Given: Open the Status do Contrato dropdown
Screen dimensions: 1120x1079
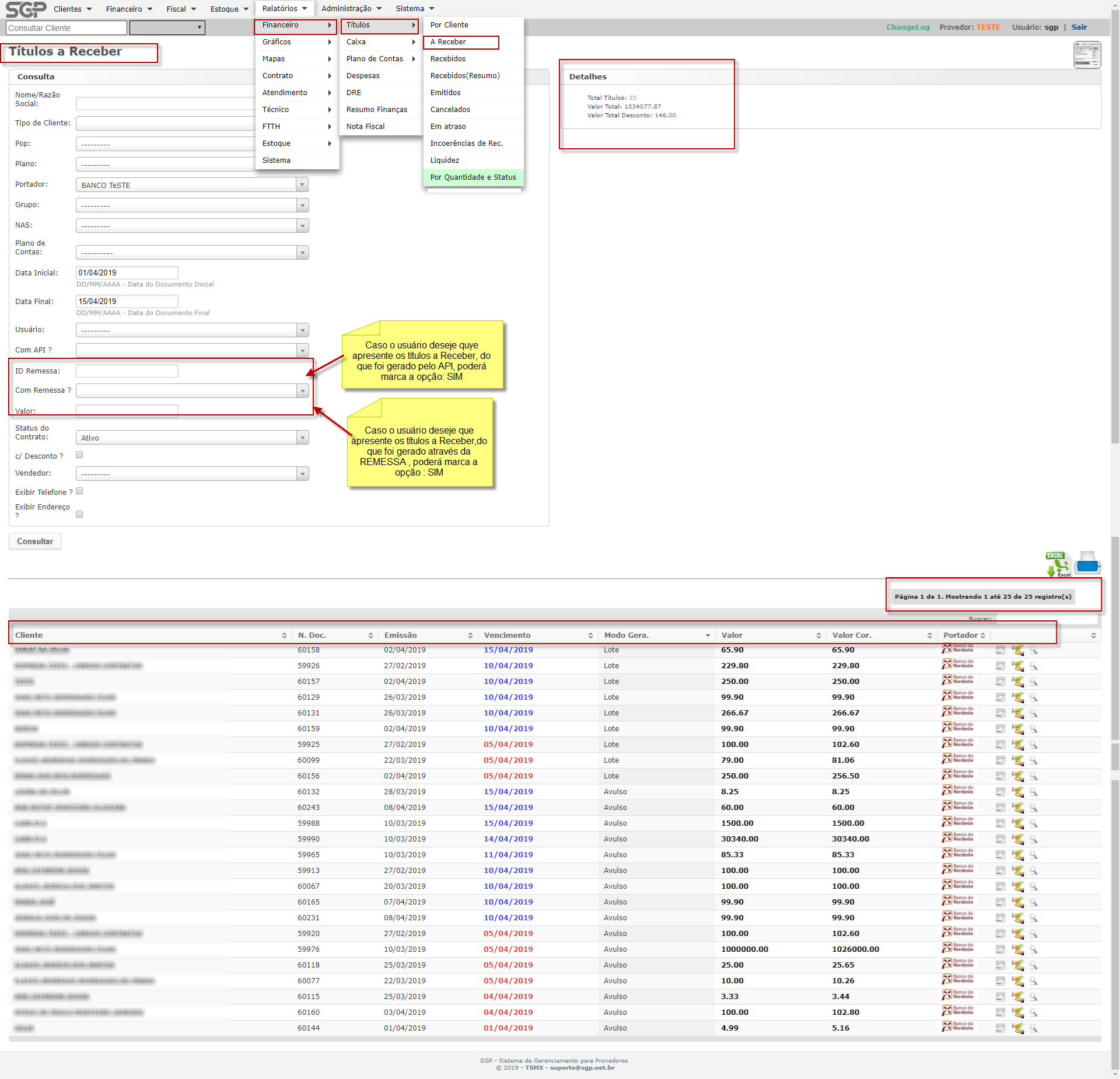Looking at the screenshot, I should click(x=192, y=438).
